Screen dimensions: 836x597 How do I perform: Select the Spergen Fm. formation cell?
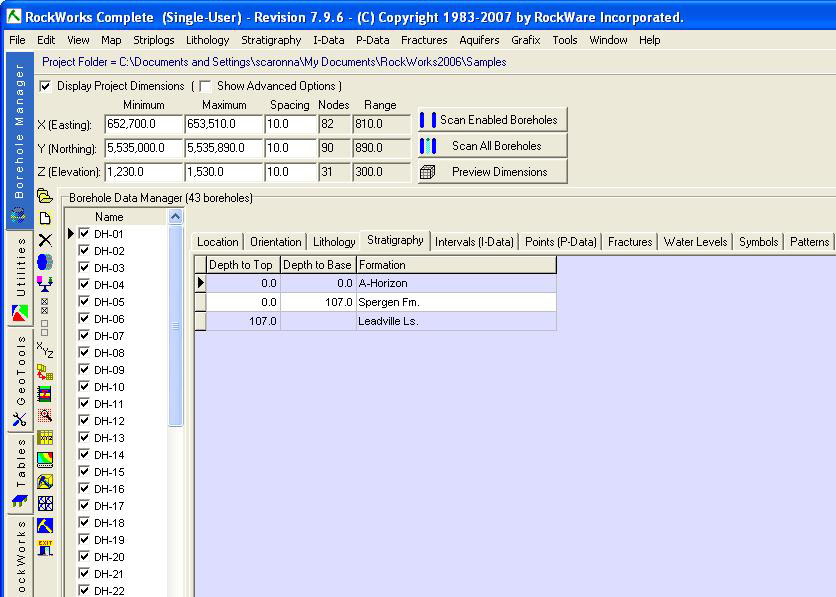[456, 302]
